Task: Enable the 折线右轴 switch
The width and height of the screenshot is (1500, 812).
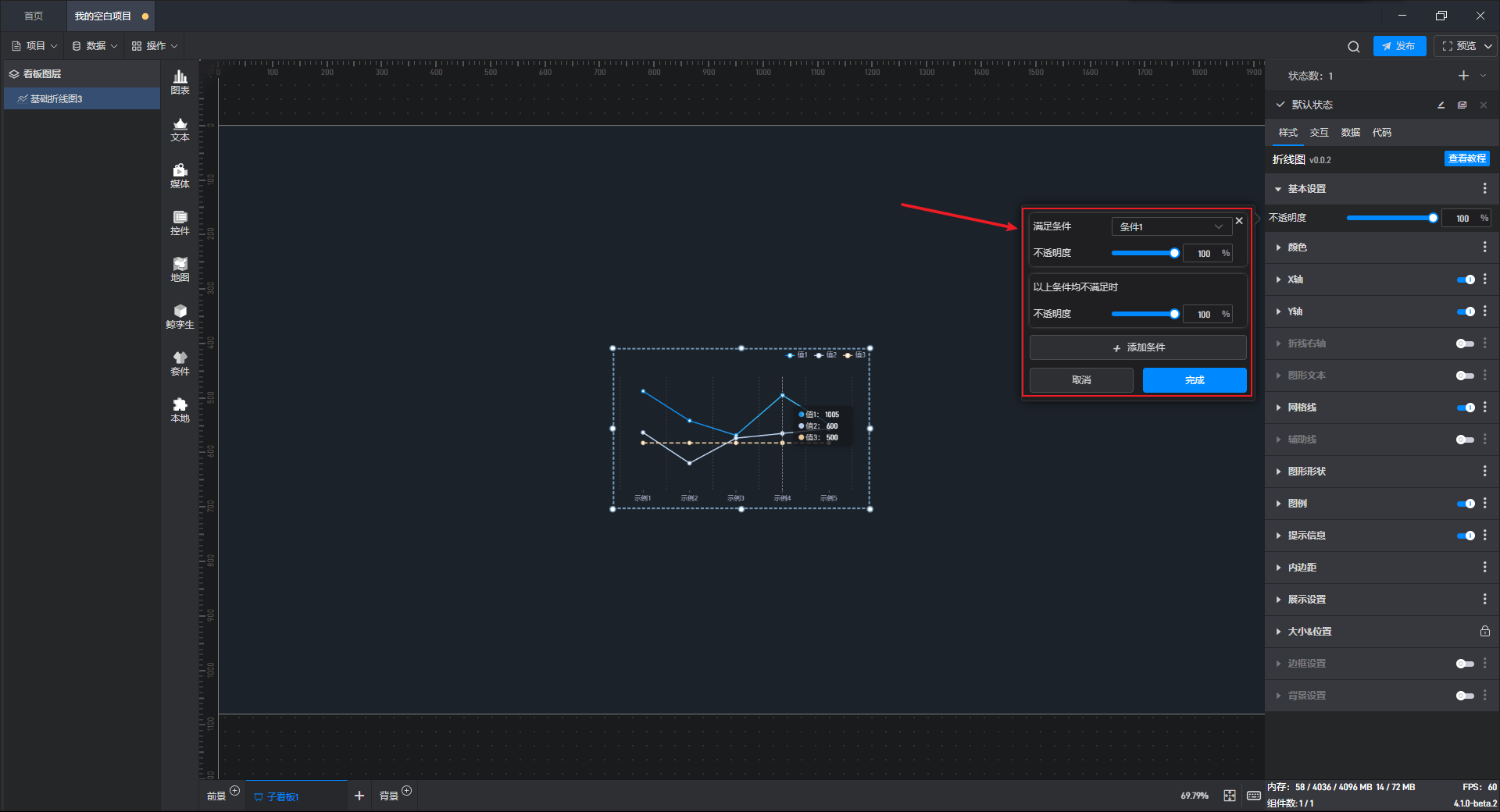Action: 1466,344
